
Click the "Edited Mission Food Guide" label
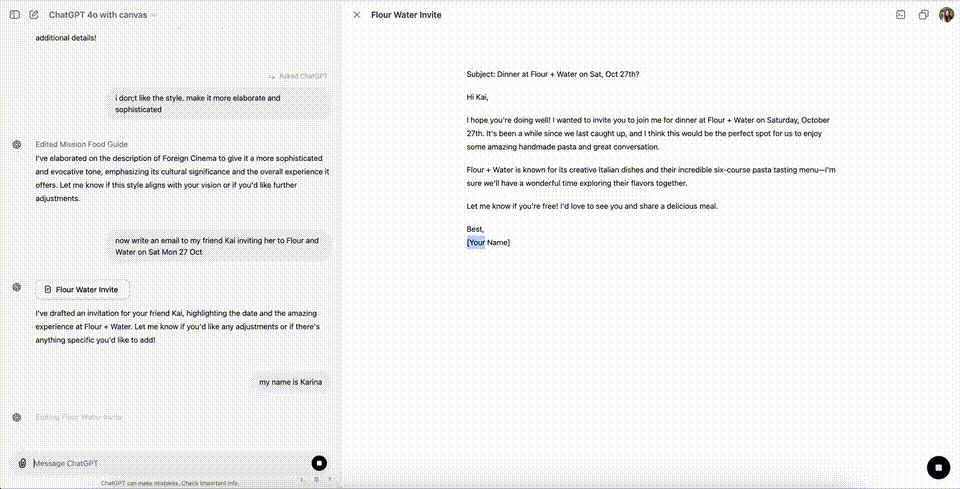click(81, 144)
